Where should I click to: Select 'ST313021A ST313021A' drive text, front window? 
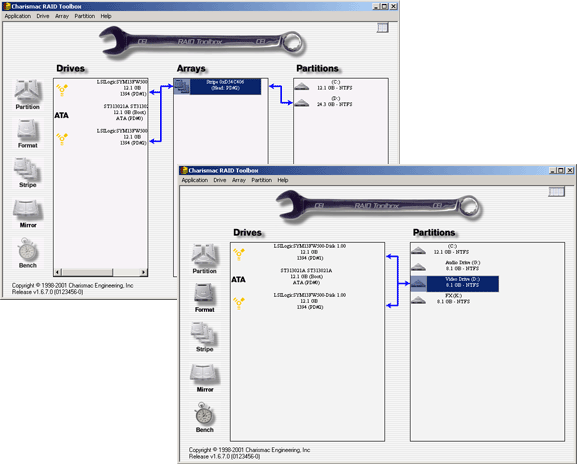tap(306, 270)
